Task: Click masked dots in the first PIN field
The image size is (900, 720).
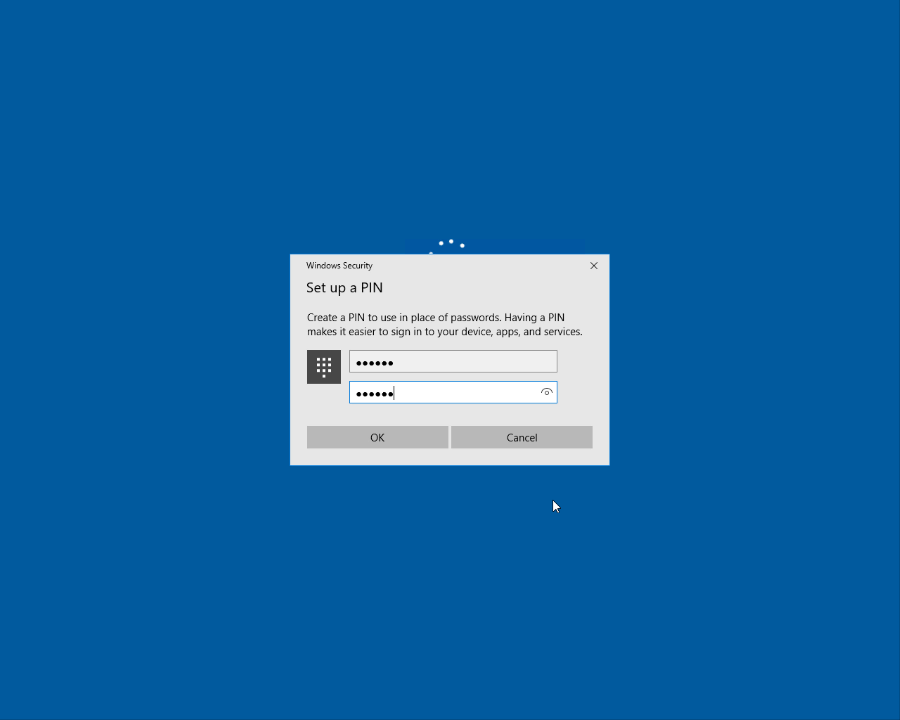Action: click(x=375, y=362)
